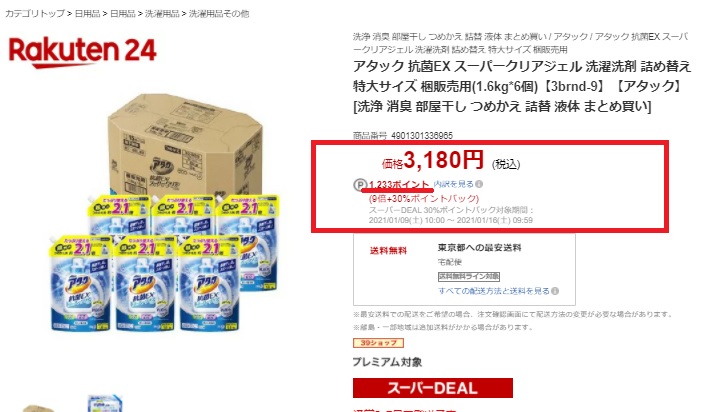
Task: Select the refill pouch thumbnail at bottom
Action: [105, 403]
